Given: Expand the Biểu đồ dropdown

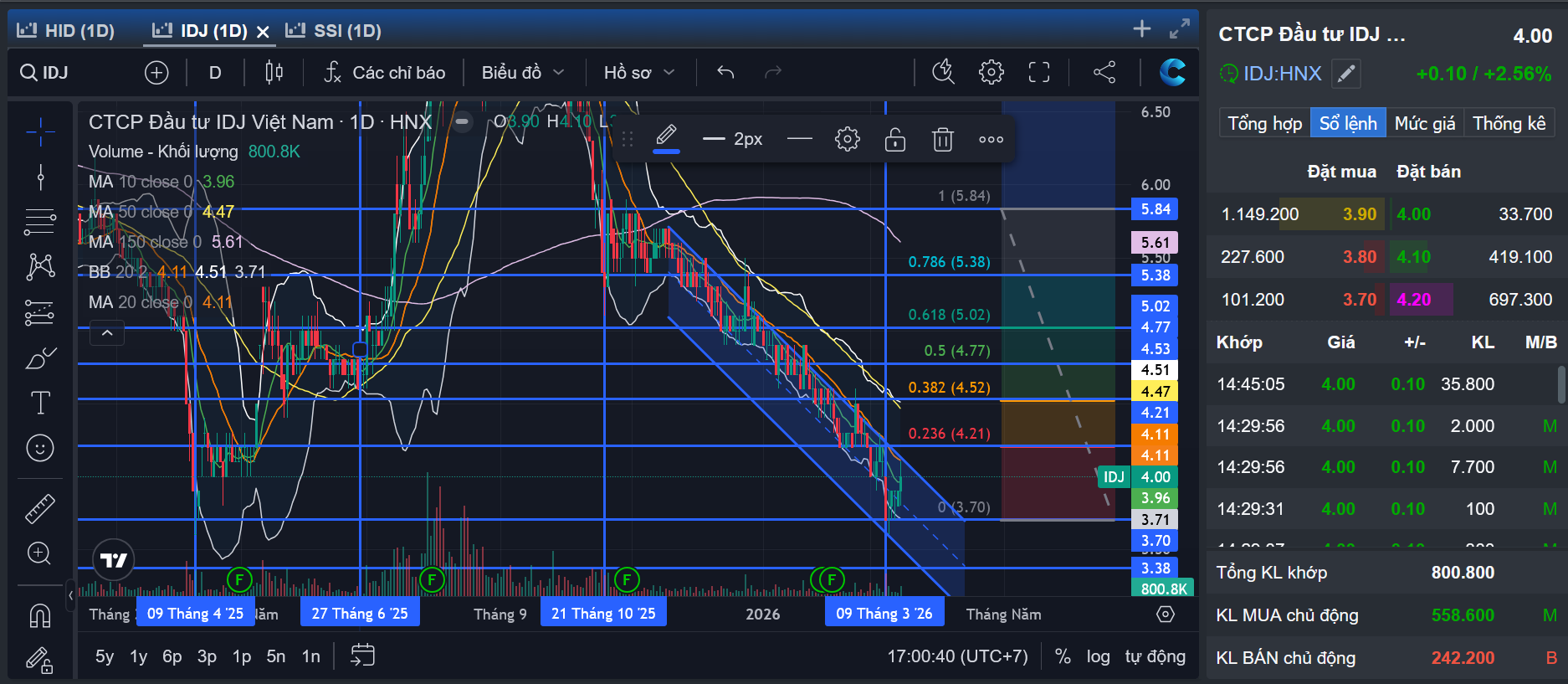Looking at the screenshot, I should click(523, 73).
